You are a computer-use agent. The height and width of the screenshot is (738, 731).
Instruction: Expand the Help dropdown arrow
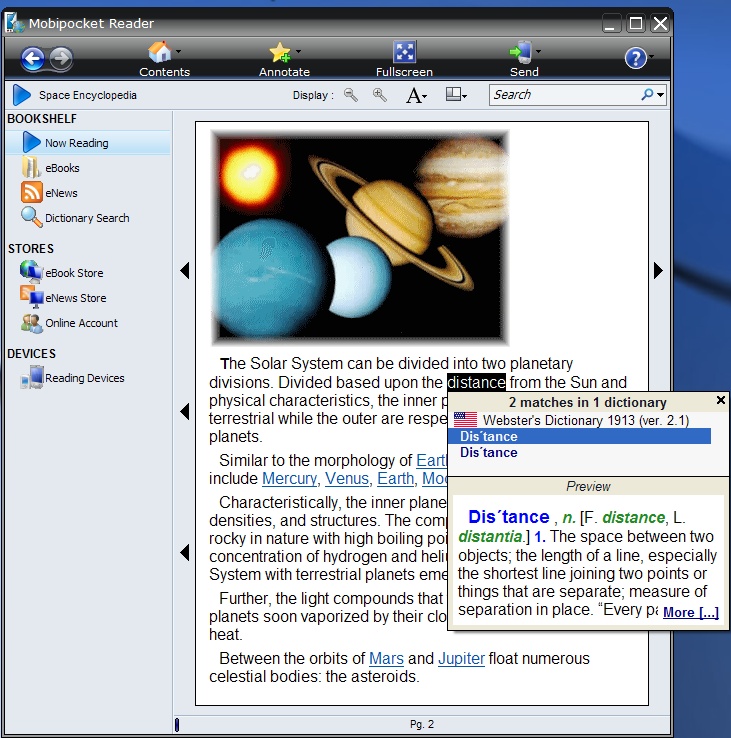(651, 56)
